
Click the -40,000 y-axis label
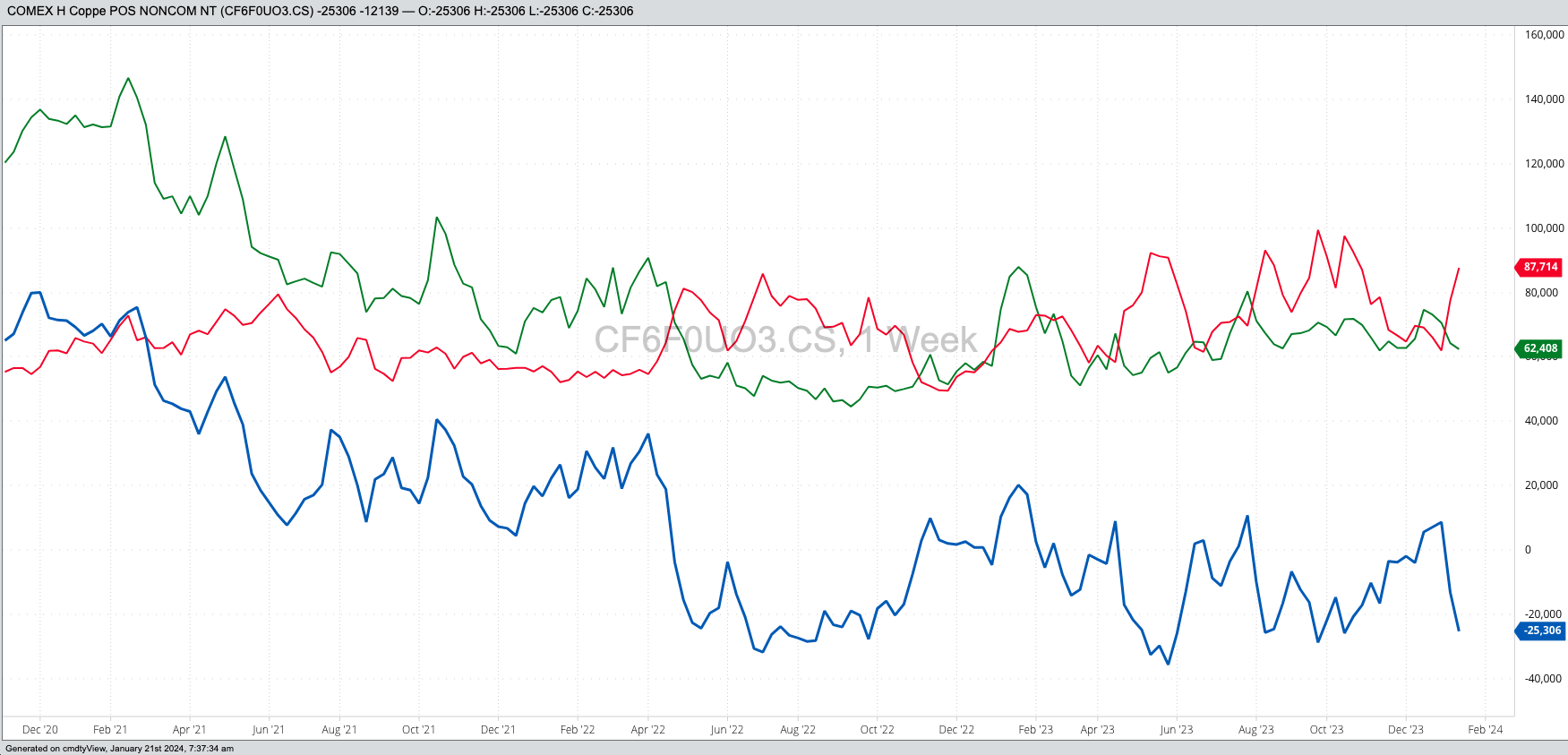click(1544, 679)
